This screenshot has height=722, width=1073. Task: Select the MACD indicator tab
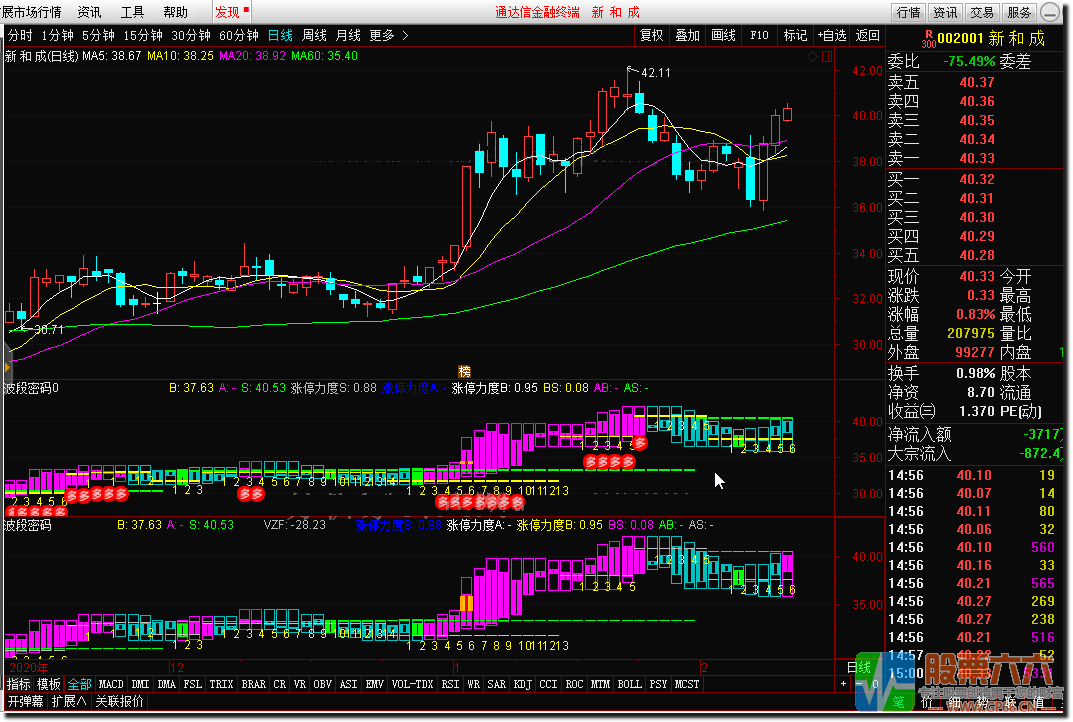pyautogui.click(x=111, y=684)
